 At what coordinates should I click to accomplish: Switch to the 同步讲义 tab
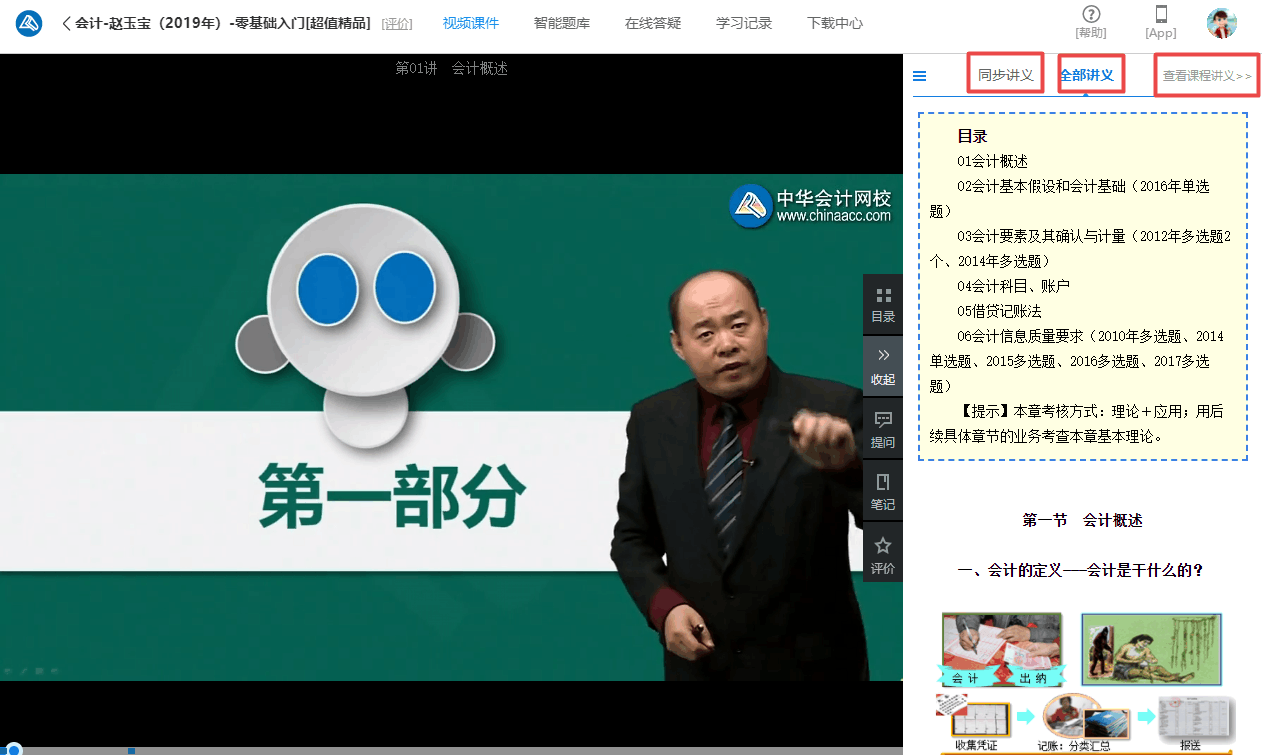pyautogui.click(x=1004, y=74)
